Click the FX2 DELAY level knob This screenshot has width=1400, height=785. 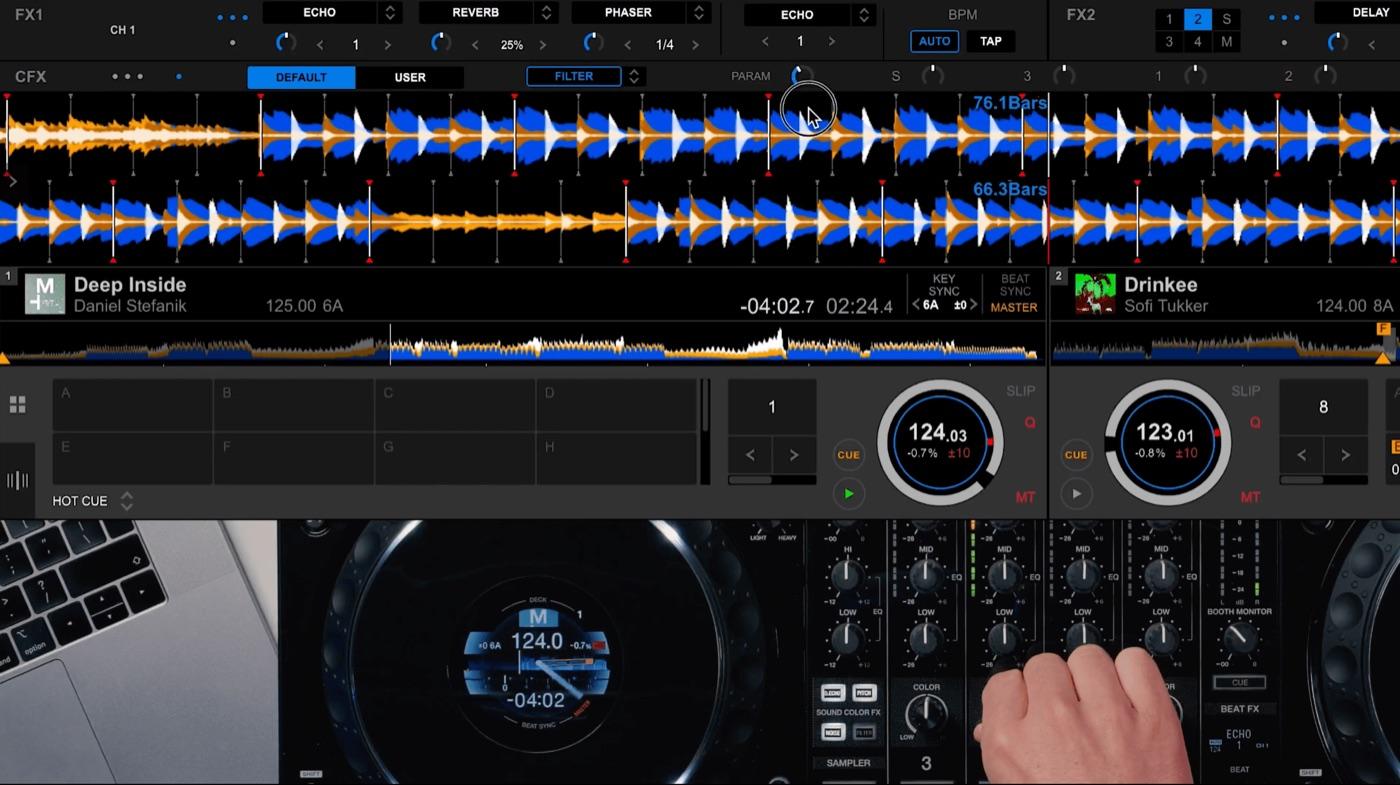click(1337, 43)
